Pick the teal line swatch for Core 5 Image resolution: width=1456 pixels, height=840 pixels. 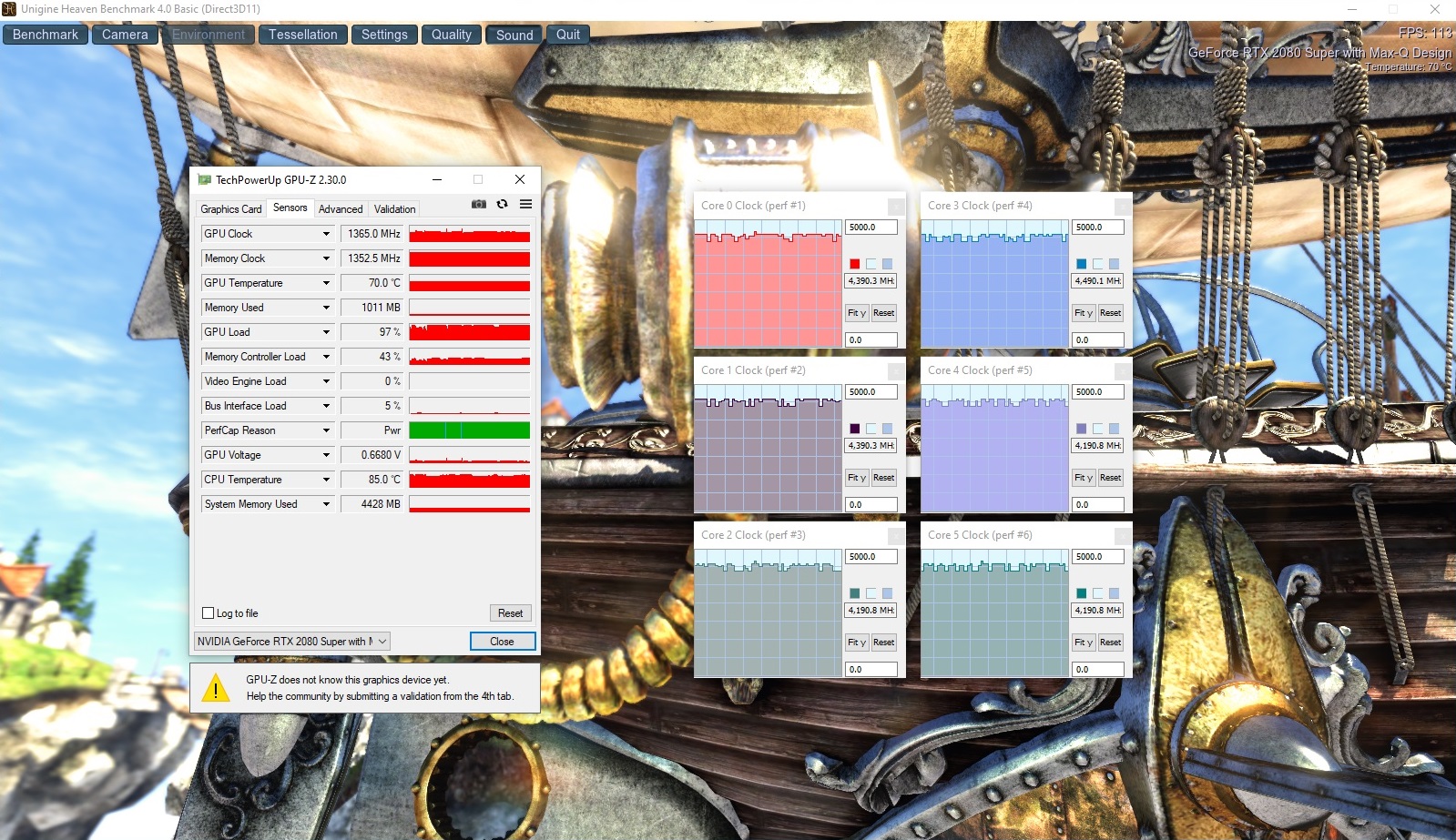coord(1081,593)
